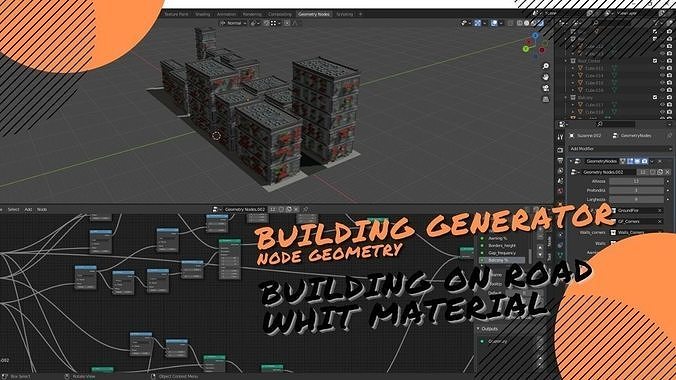Unlink node group in node editor header
This screenshot has width=676, height=380.
tap(296, 209)
